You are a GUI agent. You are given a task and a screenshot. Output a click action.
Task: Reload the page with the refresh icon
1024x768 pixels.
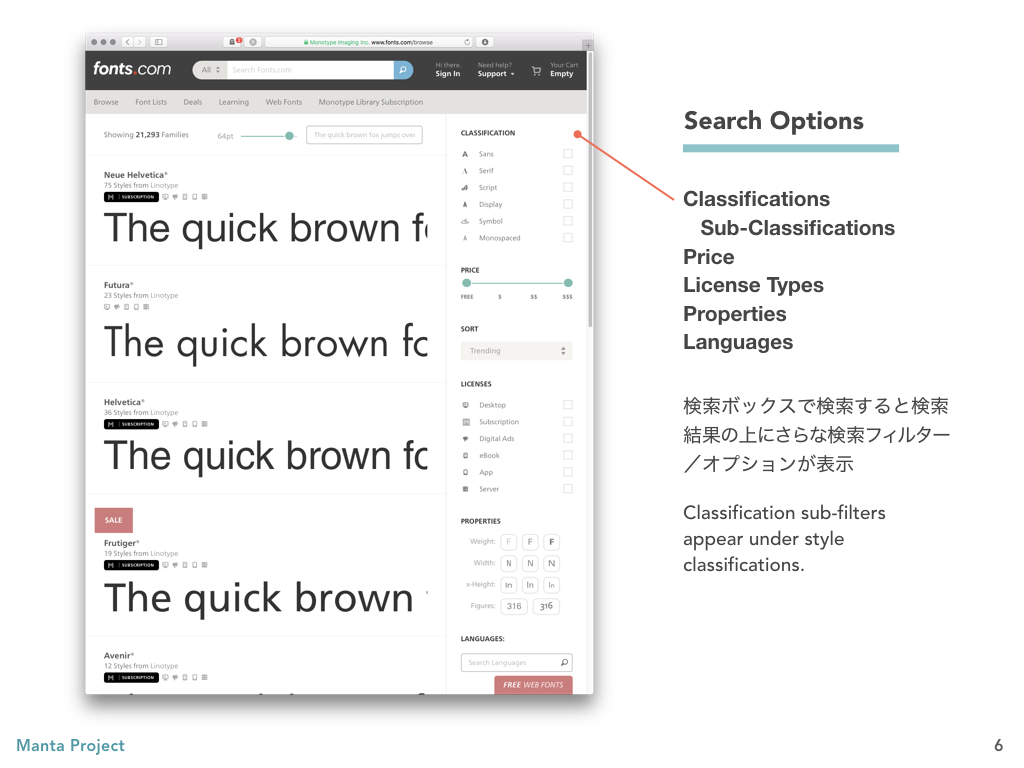coord(467,42)
